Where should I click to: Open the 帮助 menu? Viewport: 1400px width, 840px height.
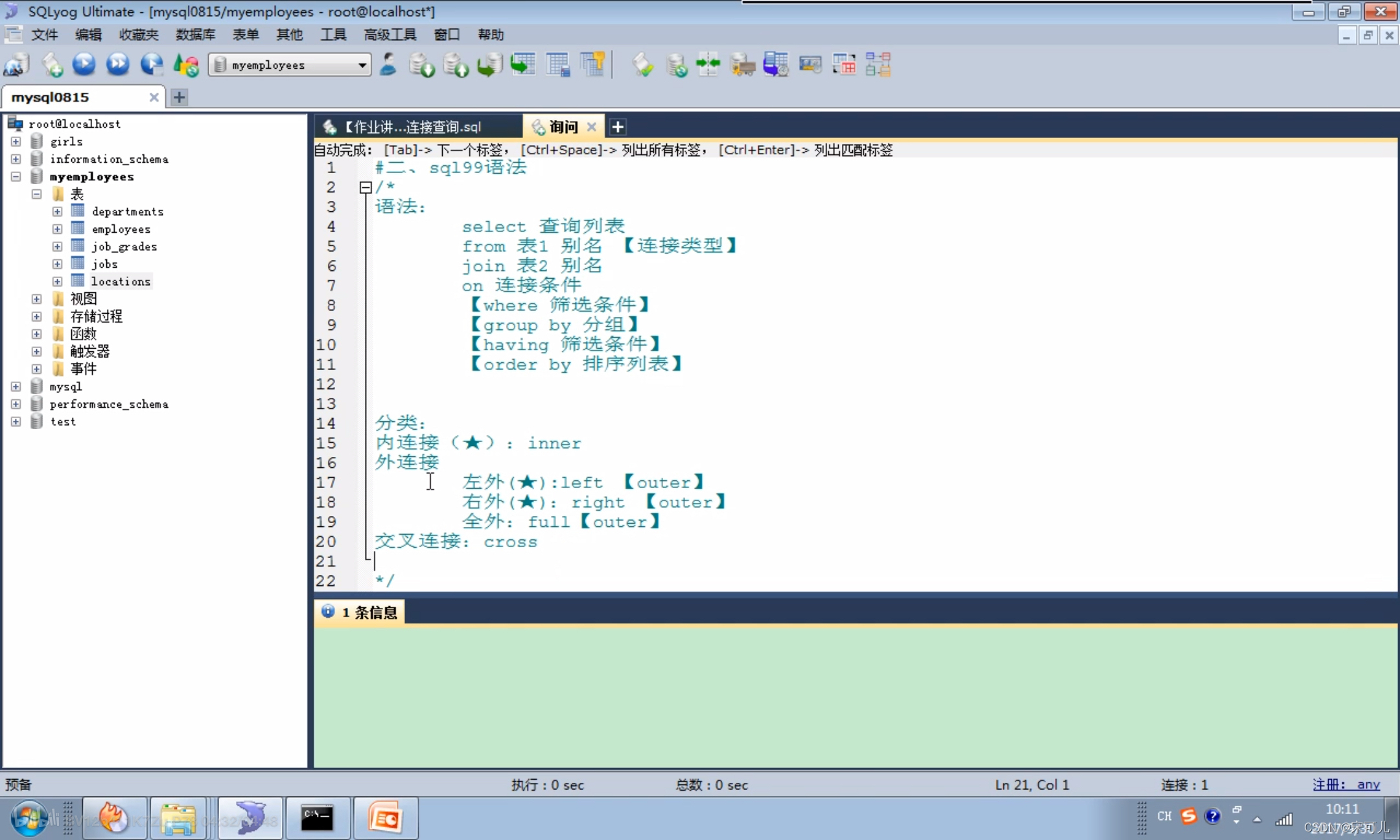point(491,34)
